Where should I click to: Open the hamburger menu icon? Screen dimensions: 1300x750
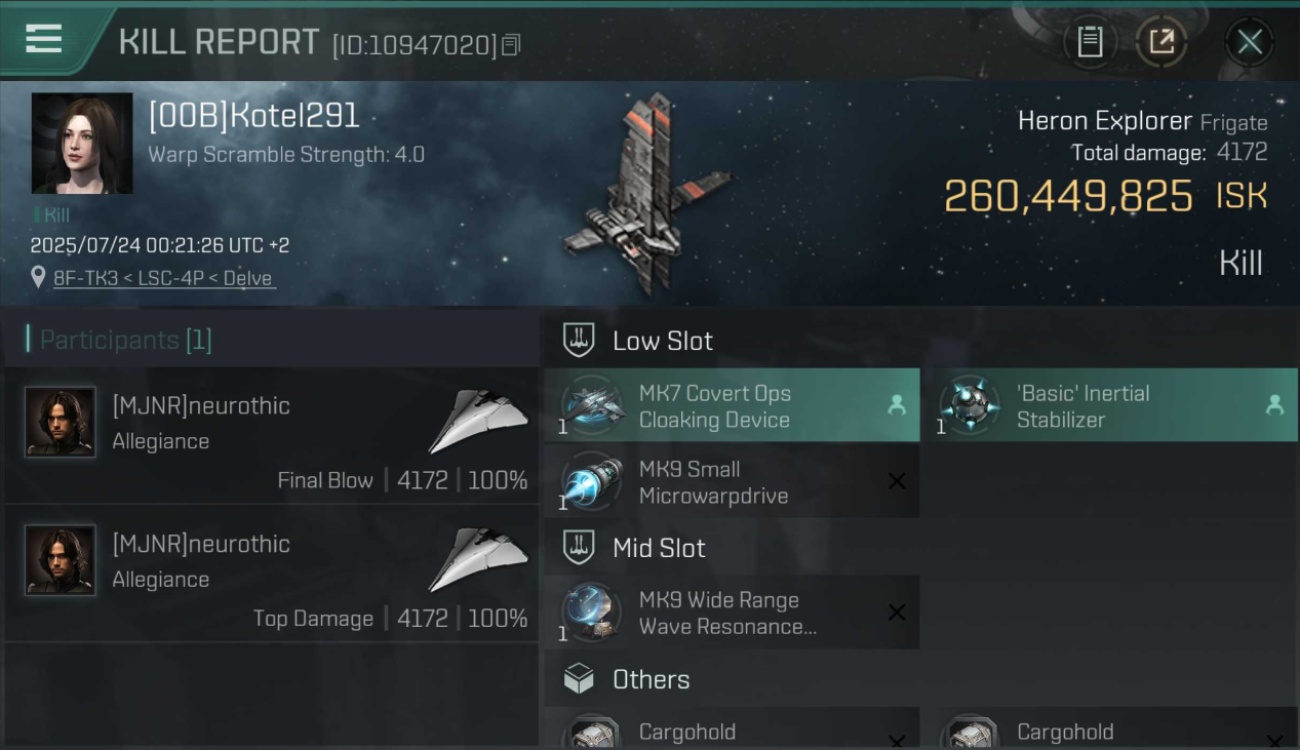[x=43, y=39]
